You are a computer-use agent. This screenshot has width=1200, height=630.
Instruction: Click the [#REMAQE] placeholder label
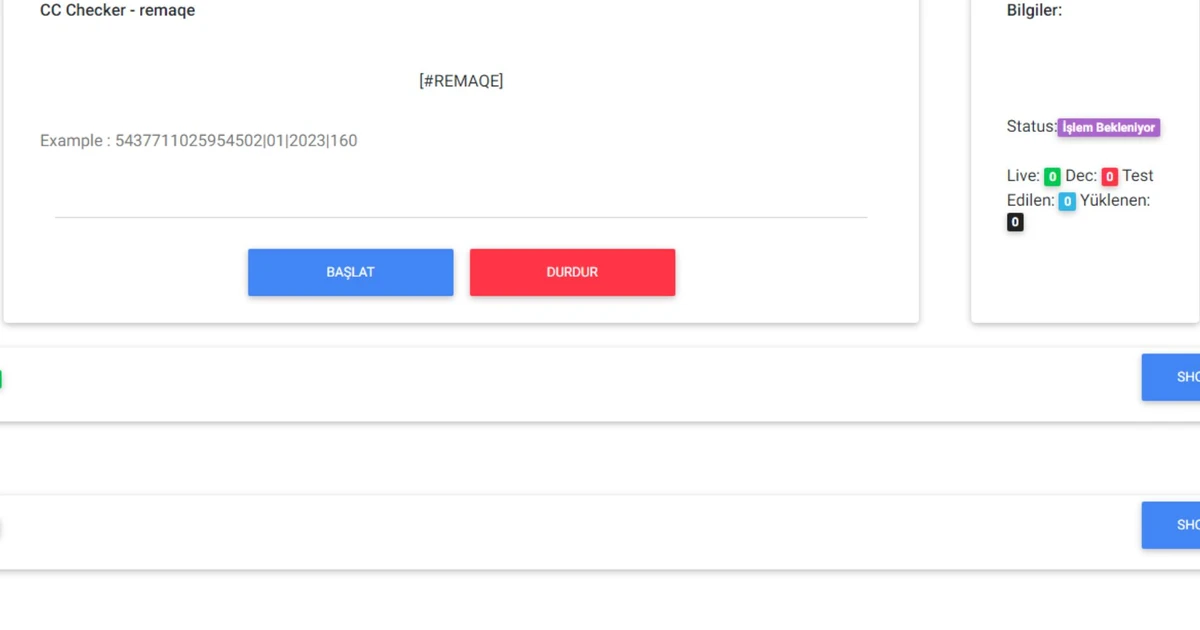coord(460,80)
